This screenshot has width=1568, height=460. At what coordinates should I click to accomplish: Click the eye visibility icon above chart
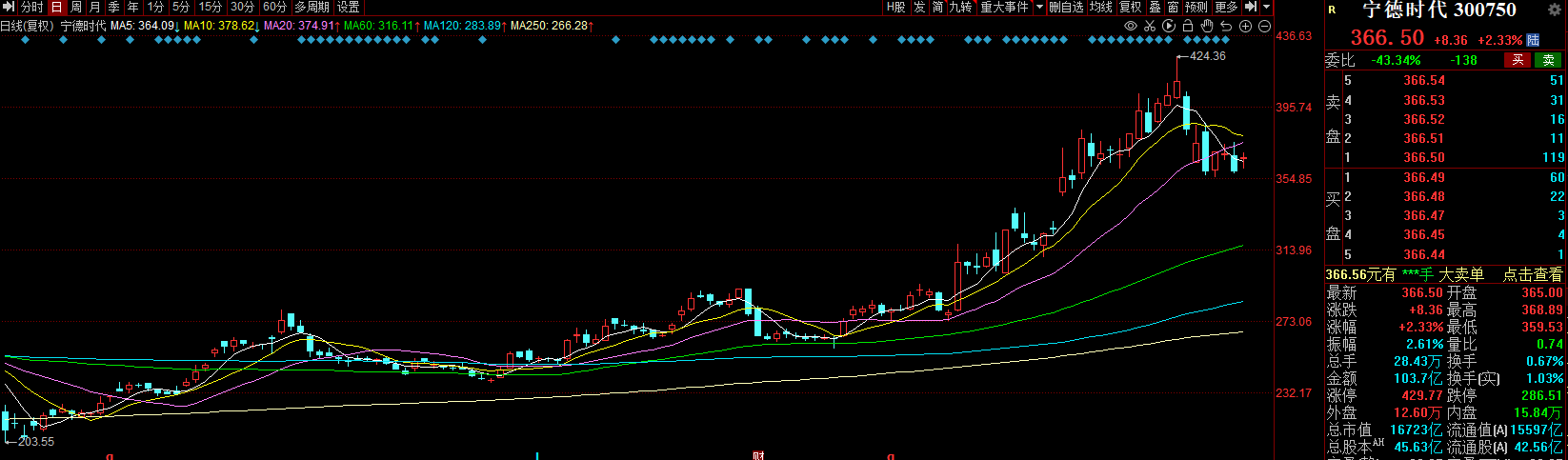[x=1131, y=26]
